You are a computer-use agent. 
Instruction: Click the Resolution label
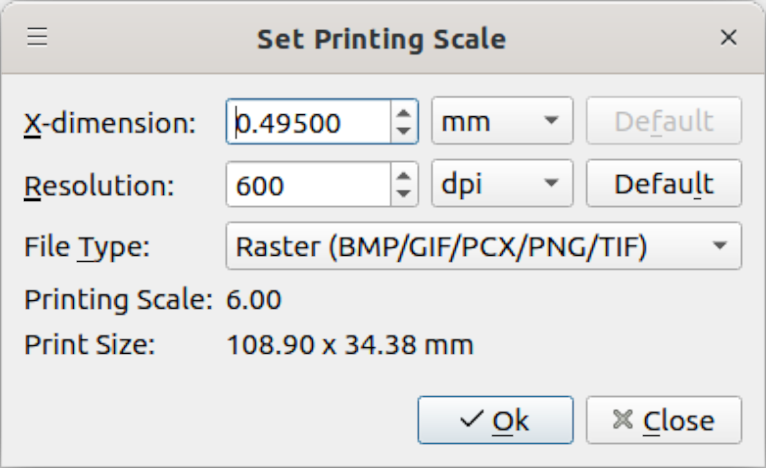99,185
